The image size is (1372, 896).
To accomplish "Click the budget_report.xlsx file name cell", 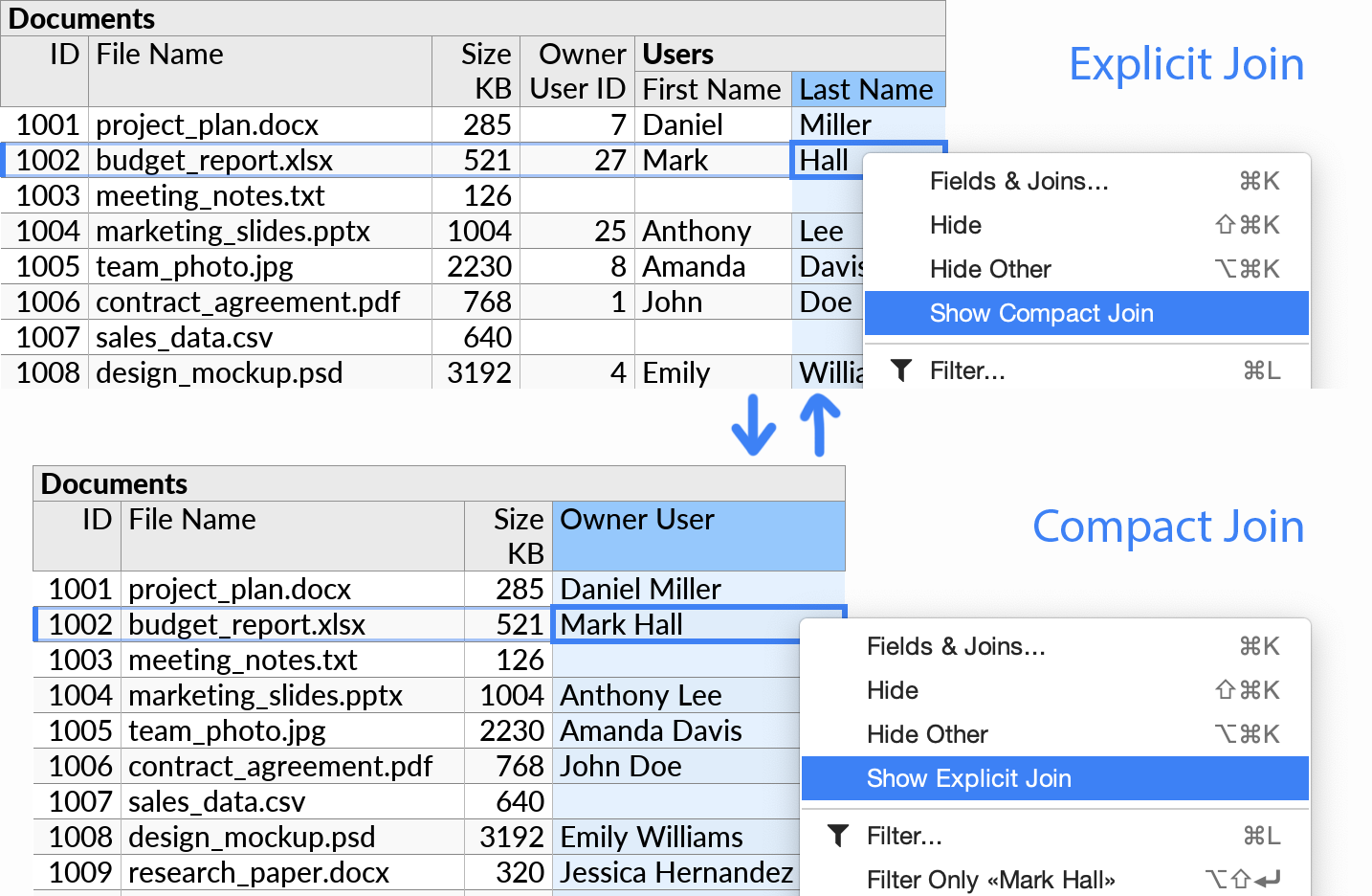I will [212, 160].
